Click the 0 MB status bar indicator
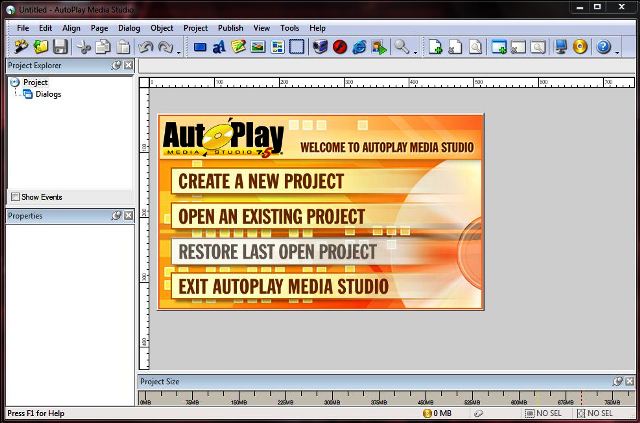Viewport: 640px width, 423px height. tap(438, 413)
